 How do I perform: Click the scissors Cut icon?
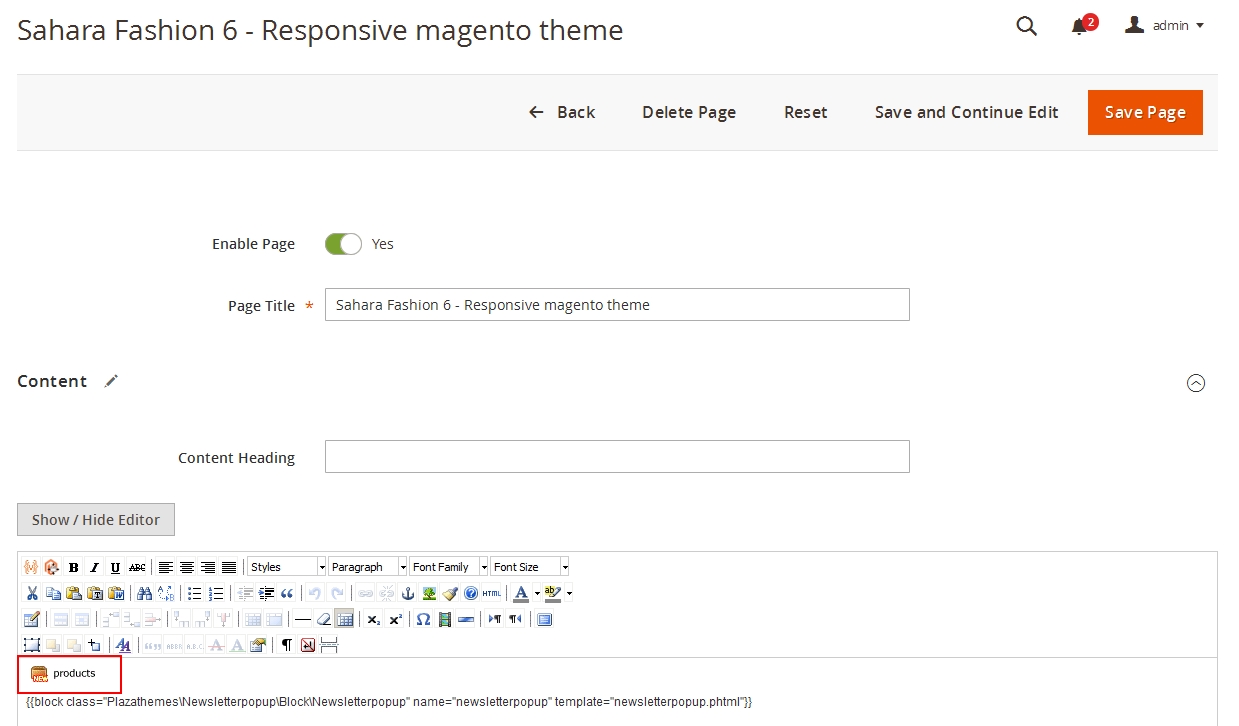click(32, 593)
